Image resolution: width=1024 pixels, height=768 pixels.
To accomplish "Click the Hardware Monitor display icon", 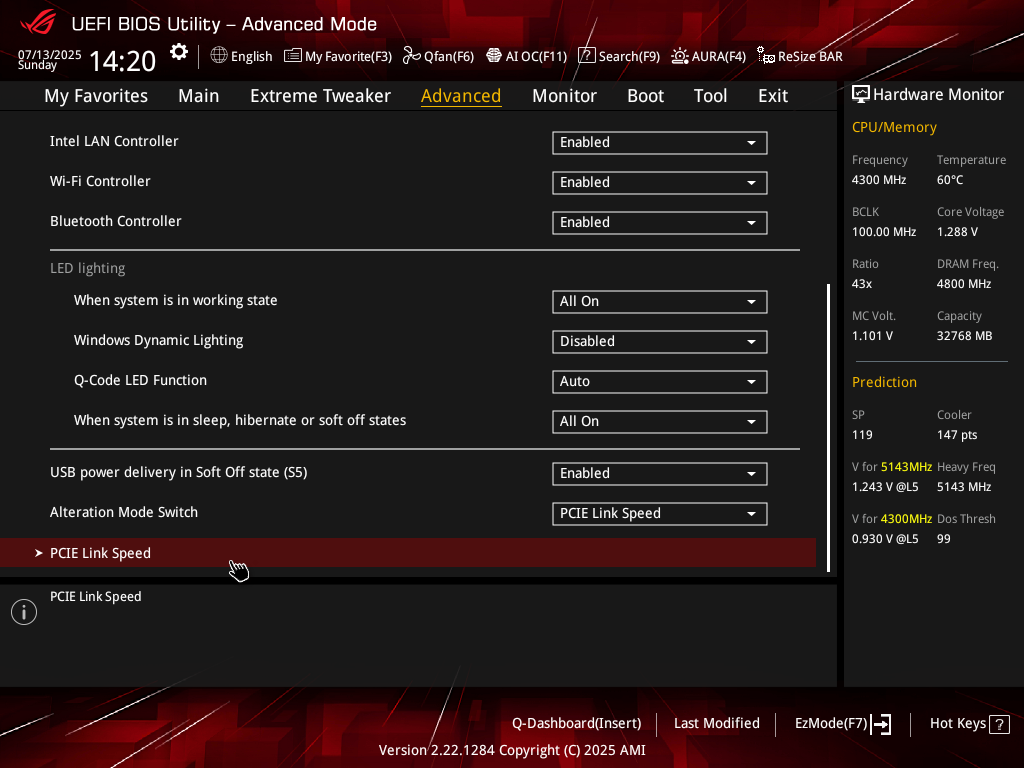I will click(x=861, y=95).
